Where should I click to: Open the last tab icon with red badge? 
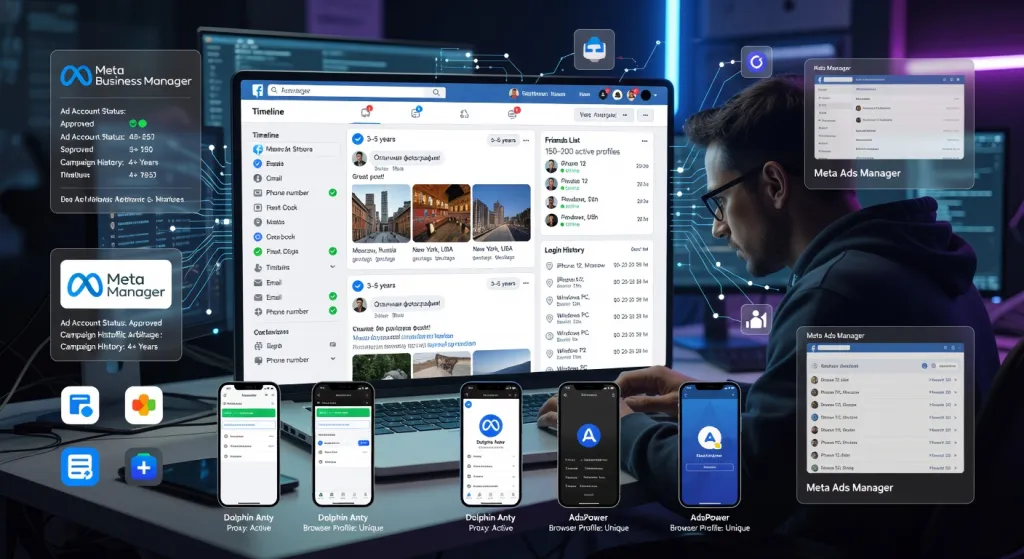[x=513, y=114]
